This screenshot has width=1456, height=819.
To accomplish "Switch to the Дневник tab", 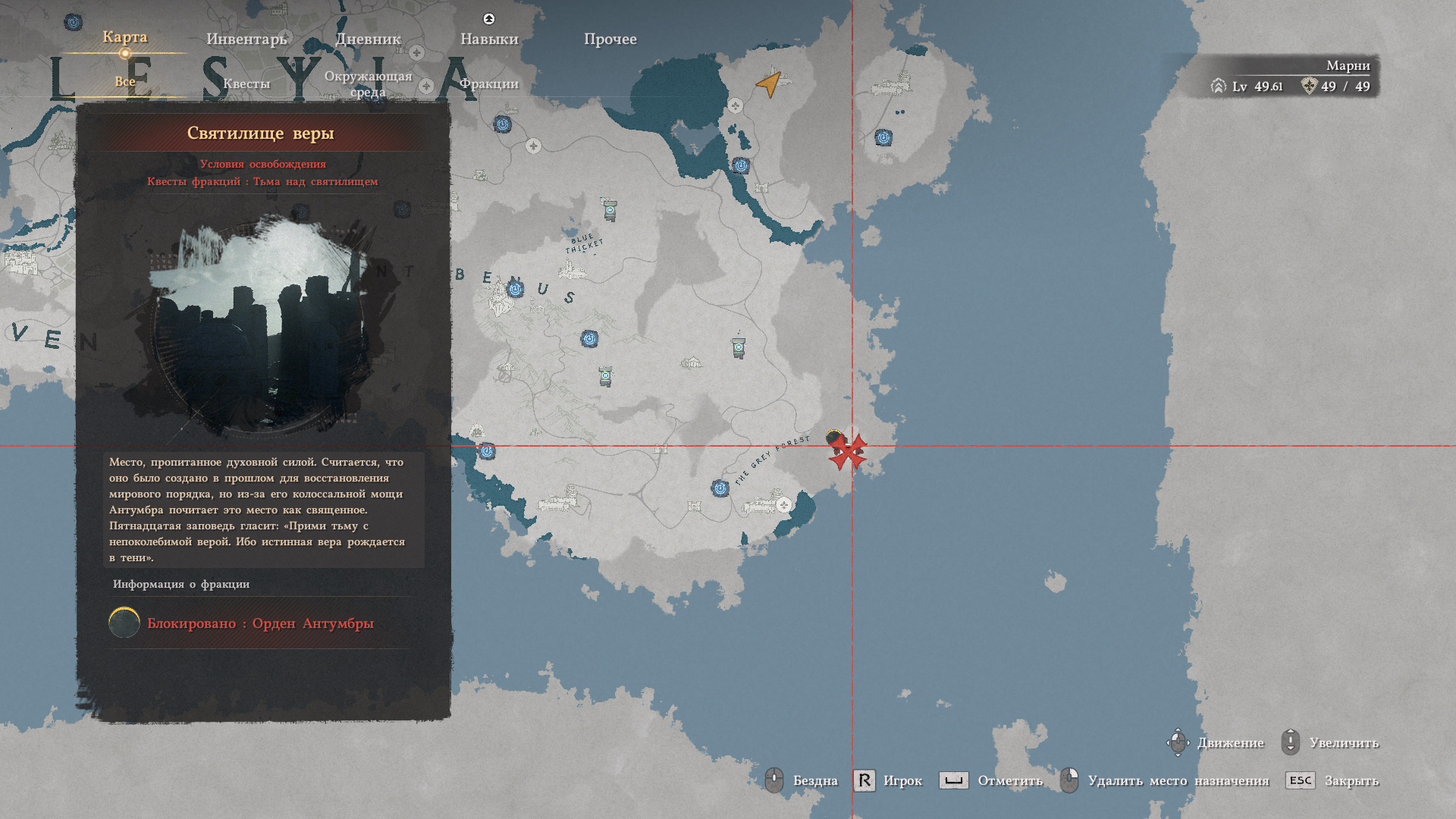I will tap(368, 39).
